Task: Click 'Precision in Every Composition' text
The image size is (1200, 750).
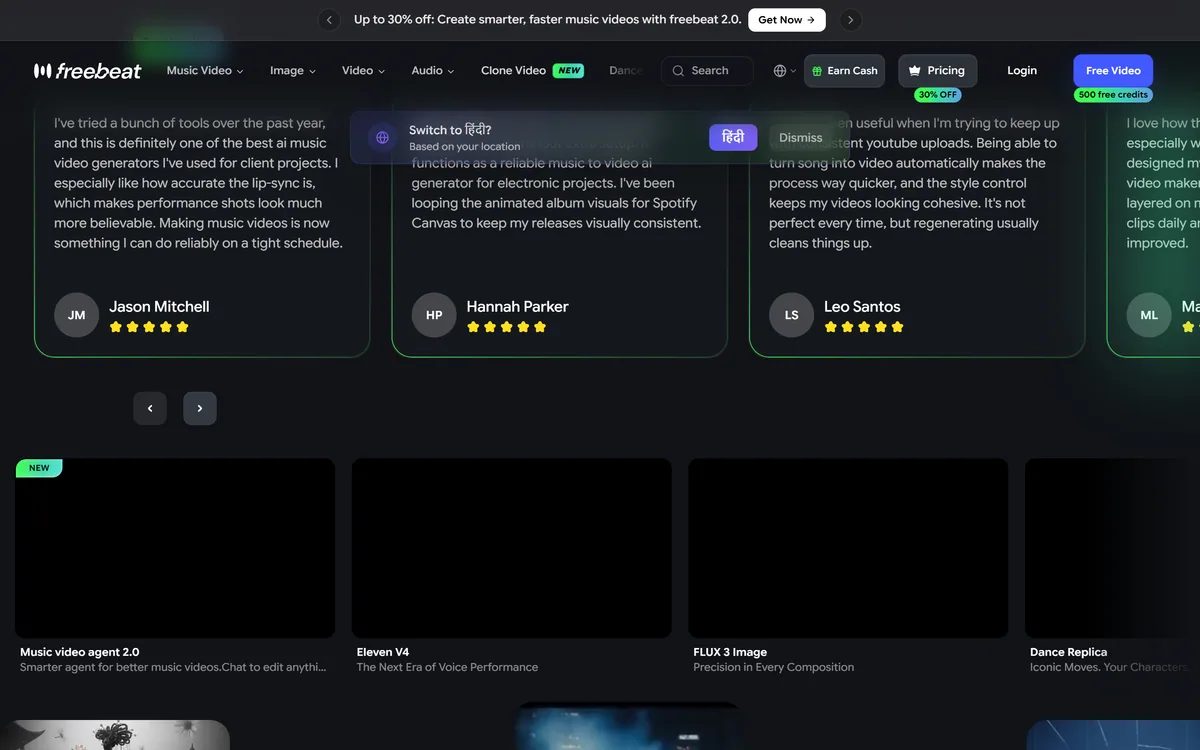Action: (x=774, y=667)
